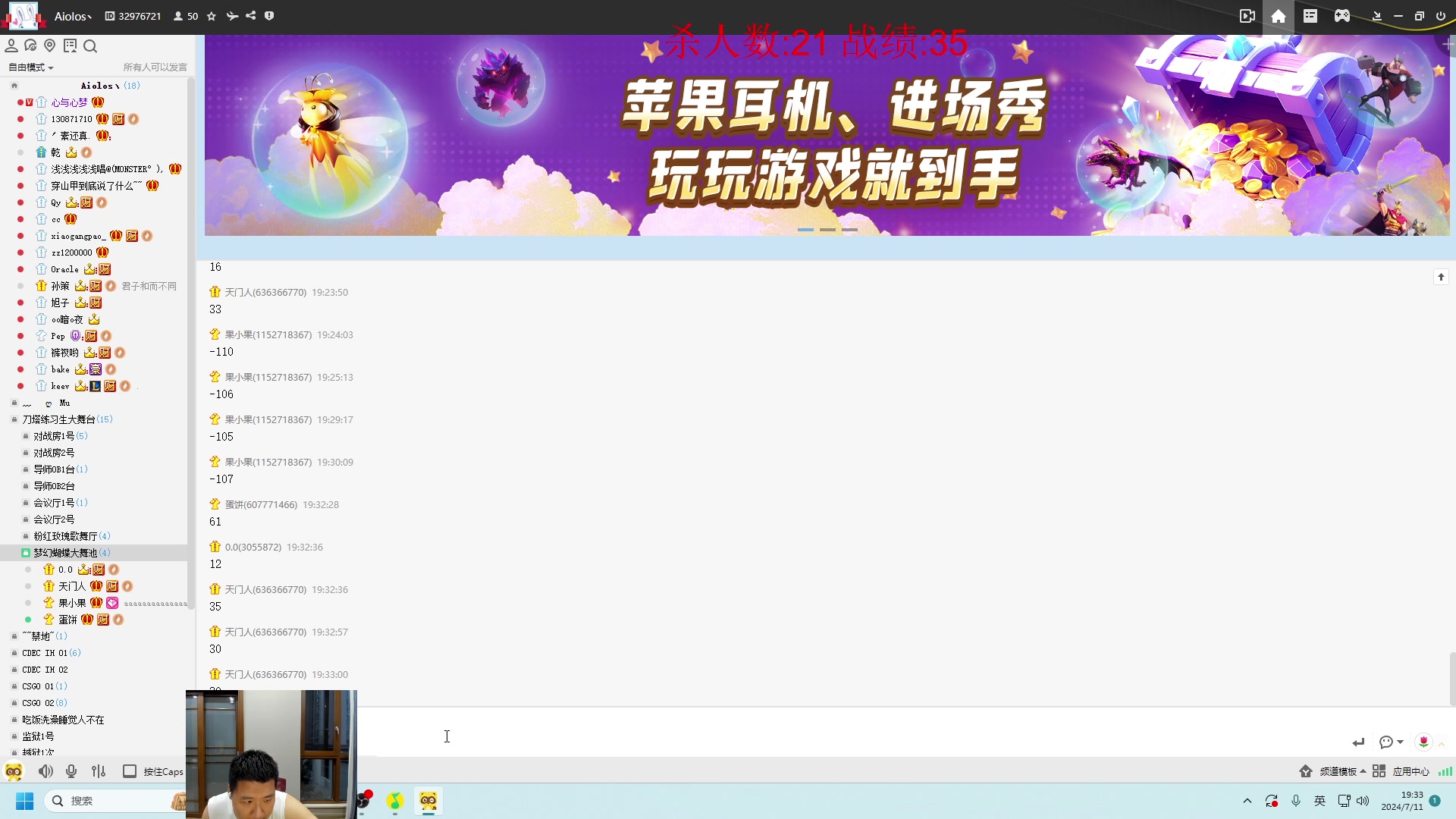Open the QQ Music taskbar icon
This screenshot has width=1456, height=819.
point(395,801)
